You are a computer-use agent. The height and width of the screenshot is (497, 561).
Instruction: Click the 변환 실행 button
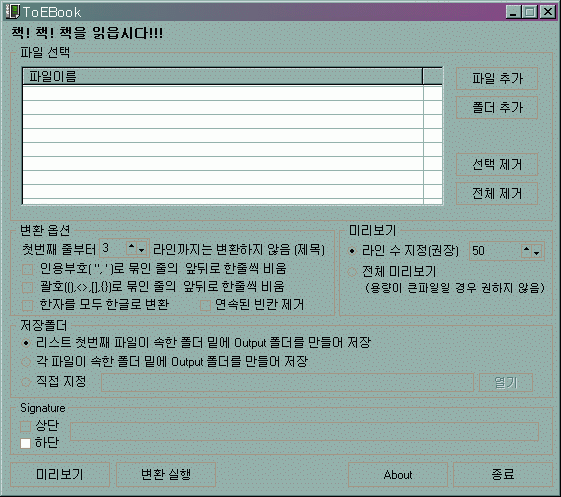[x=166, y=474]
